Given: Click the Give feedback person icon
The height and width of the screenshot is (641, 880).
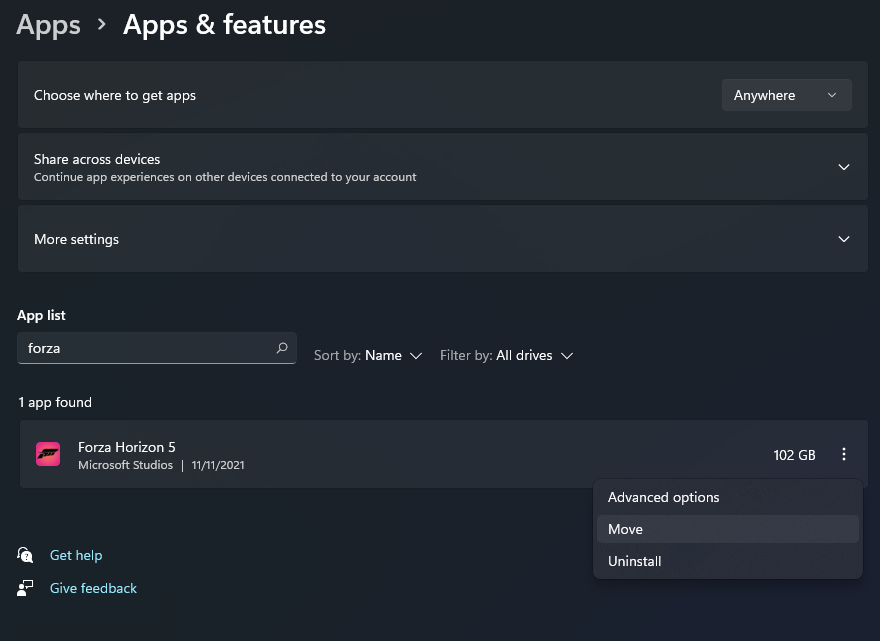Looking at the screenshot, I should (26, 588).
